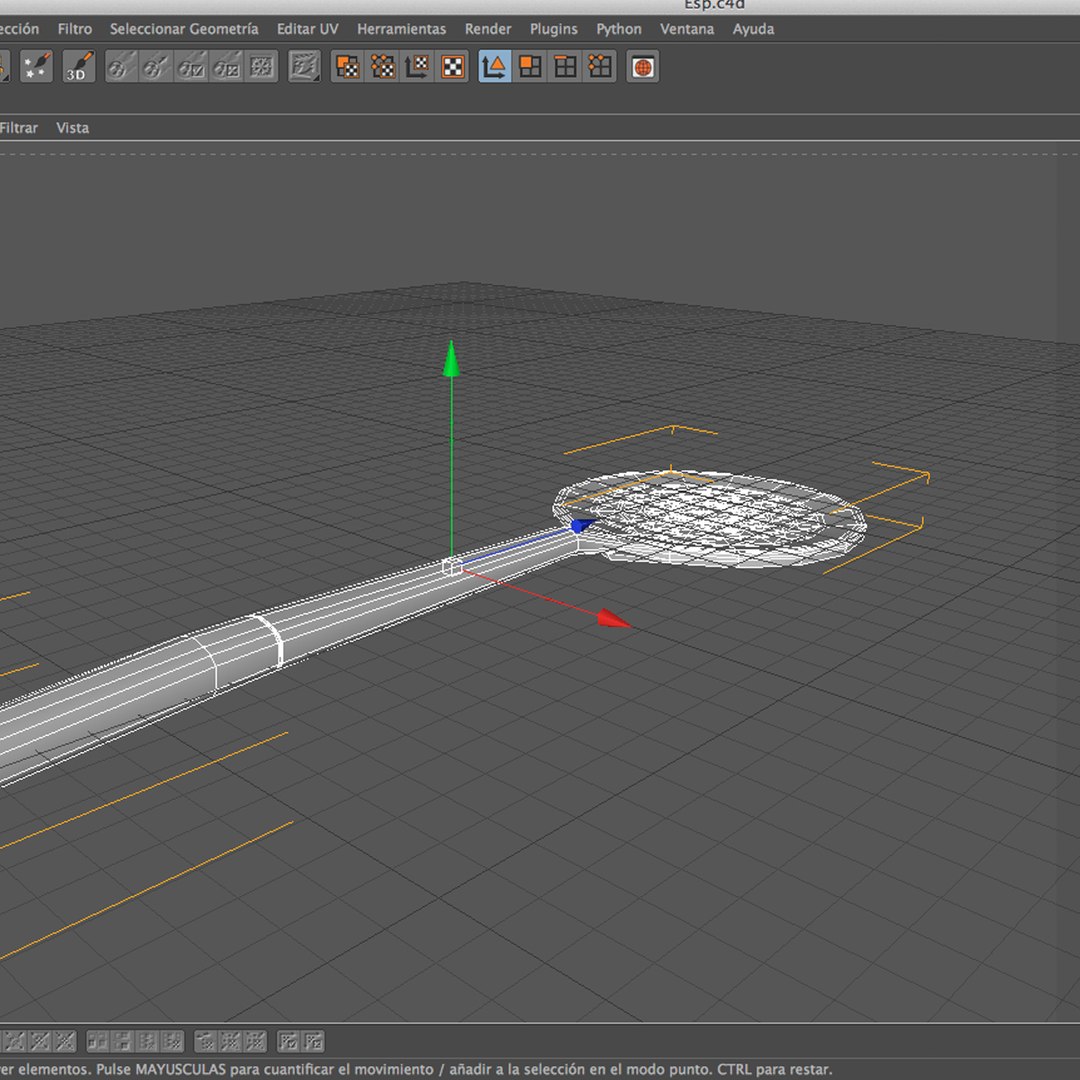Open the viewport Filtrar menu
1080x1080 pixels.
tap(19, 127)
